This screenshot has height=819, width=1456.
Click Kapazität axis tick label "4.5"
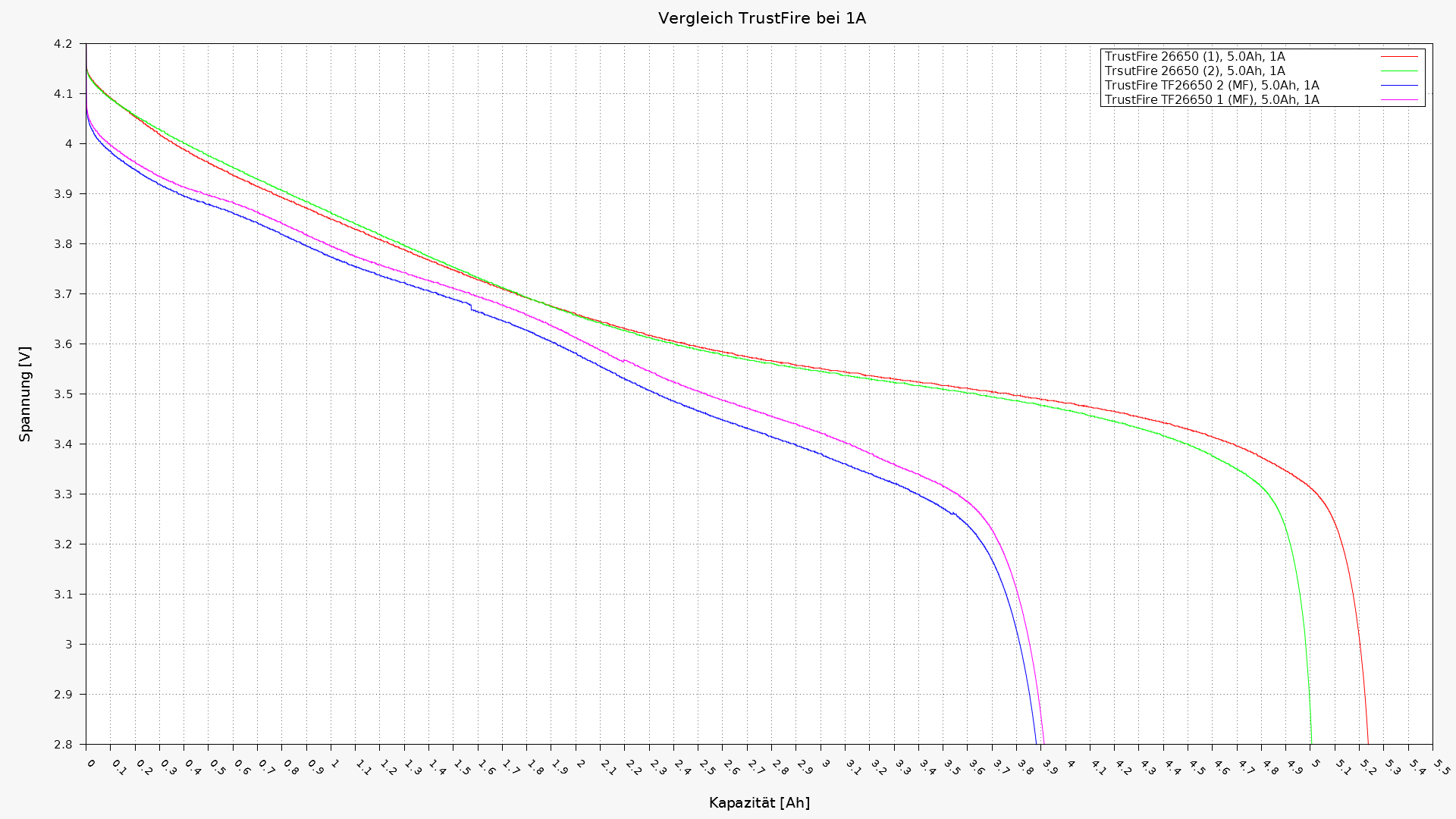click(1197, 767)
